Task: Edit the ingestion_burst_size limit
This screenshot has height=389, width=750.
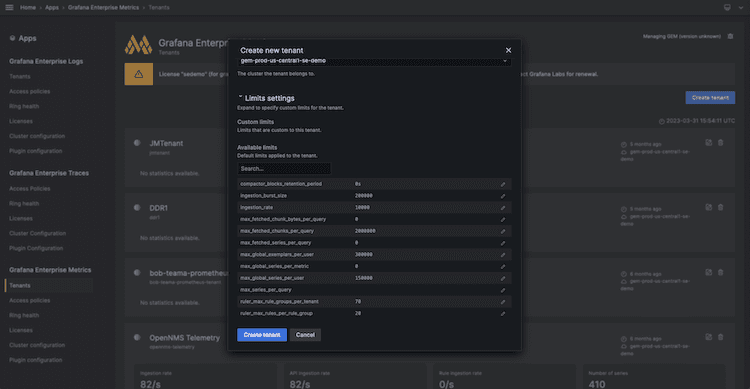Action: [x=503, y=196]
